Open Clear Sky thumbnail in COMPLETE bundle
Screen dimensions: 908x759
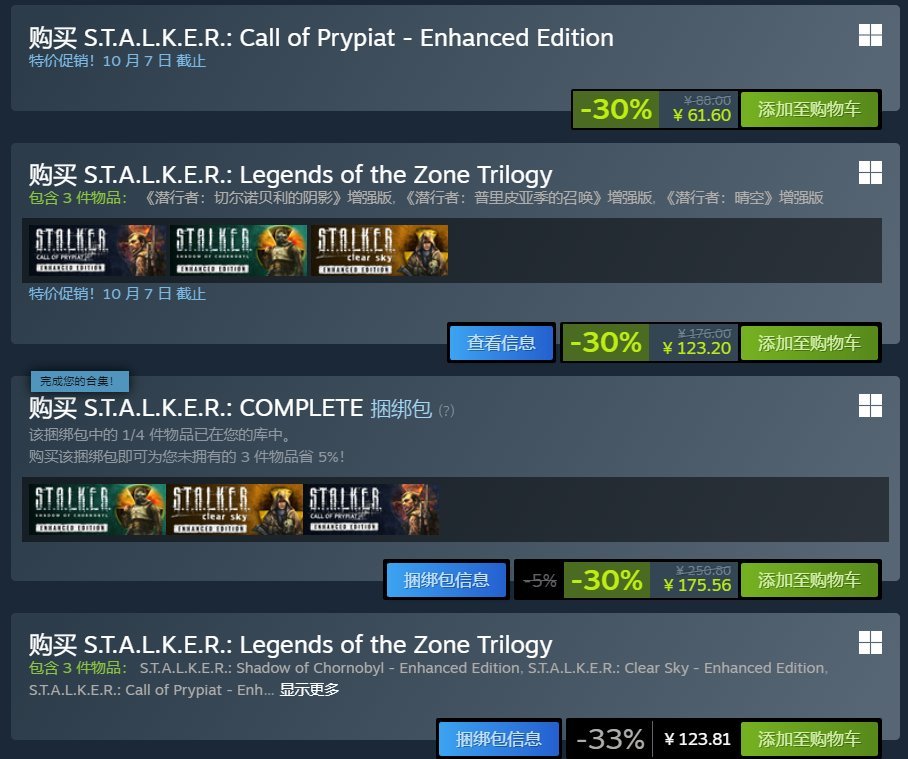point(234,510)
